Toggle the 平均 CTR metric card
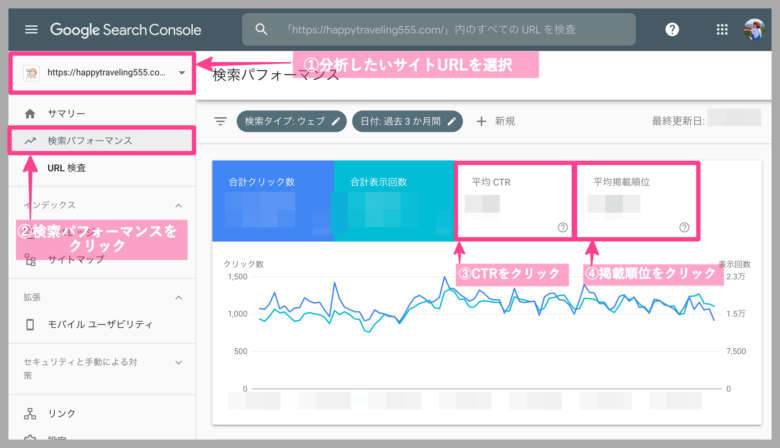780x448 pixels. tap(514, 201)
